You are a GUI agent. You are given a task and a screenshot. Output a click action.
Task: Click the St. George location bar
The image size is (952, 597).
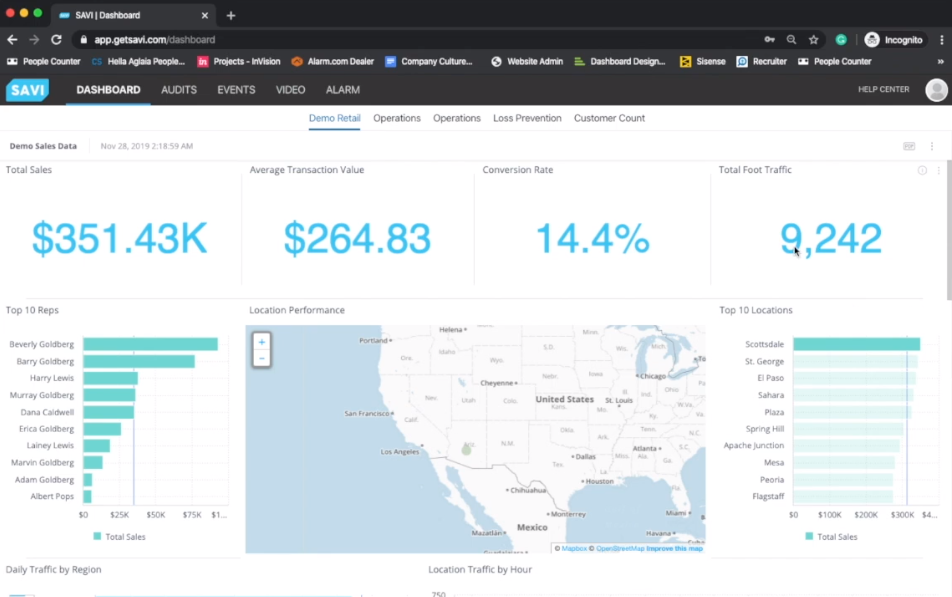point(855,361)
